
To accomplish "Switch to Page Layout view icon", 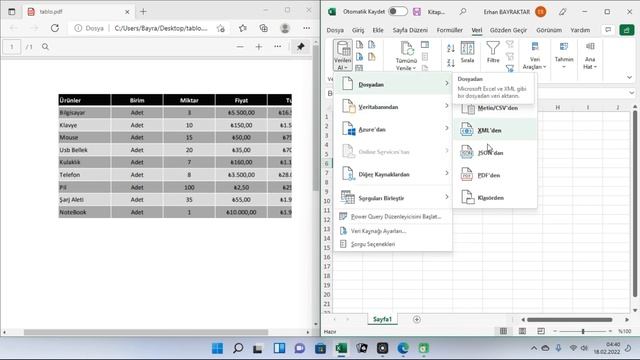I will (x=522, y=331).
